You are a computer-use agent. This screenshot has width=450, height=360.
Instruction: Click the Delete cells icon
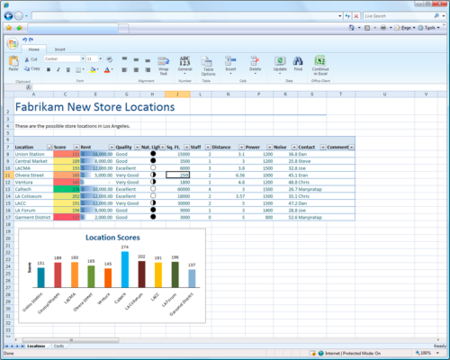pyautogui.click(x=255, y=61)
